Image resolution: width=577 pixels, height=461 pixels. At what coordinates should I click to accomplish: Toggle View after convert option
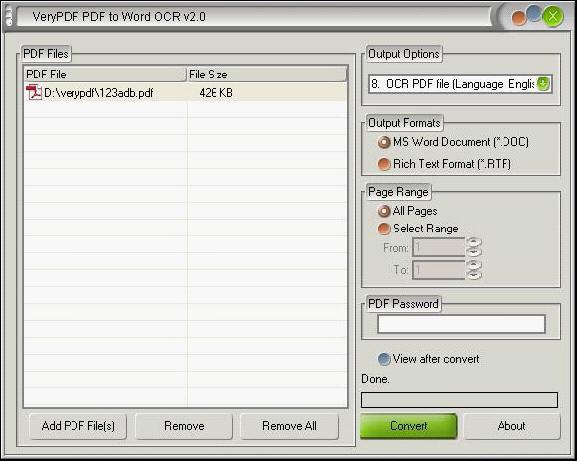(x=429, y=359)
